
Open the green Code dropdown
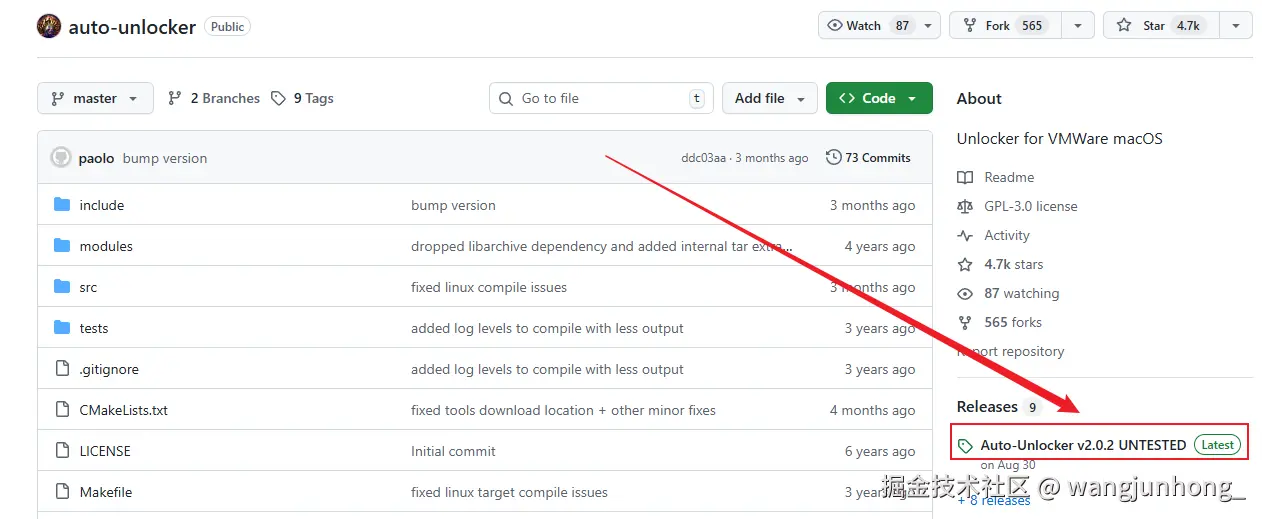[879, 98]
